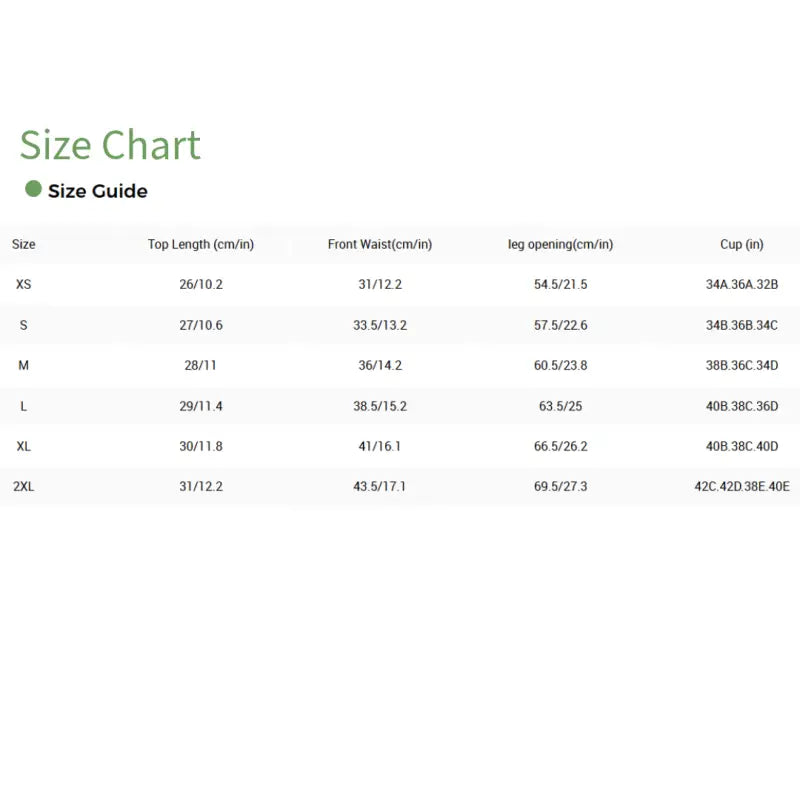Click the 33.5/13.2 front waist cell

(x=380, y=325)
